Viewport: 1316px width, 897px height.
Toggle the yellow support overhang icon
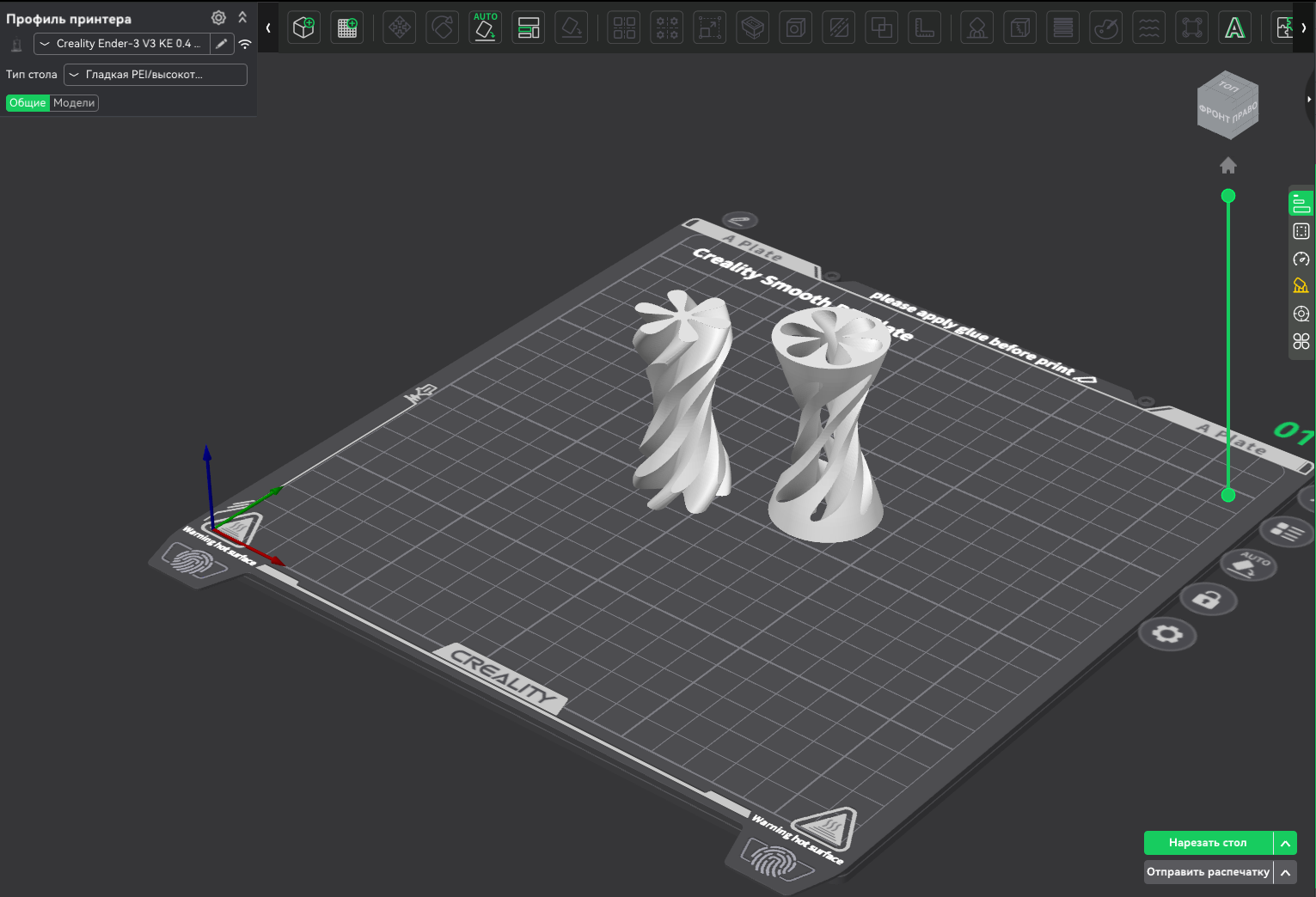pyautogui.click(x=1301, y=286)
